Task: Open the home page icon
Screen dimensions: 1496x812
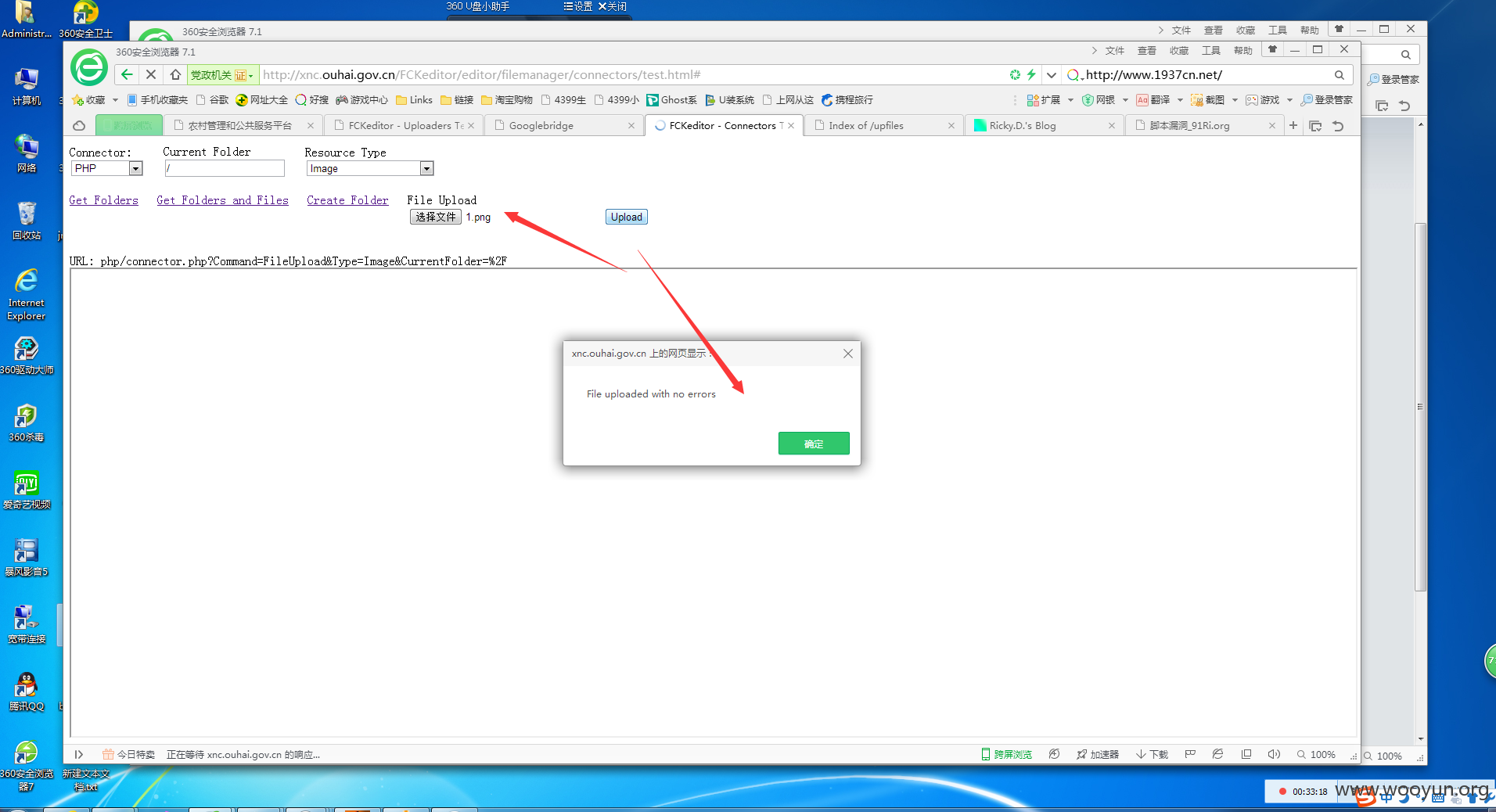Action: pyautogui.click(x=175, y=74)
